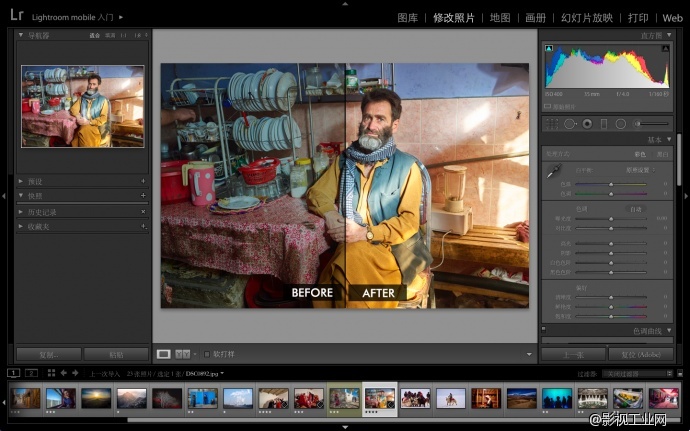
Task: Select the Crop Overlay tool
Action: 552,123
